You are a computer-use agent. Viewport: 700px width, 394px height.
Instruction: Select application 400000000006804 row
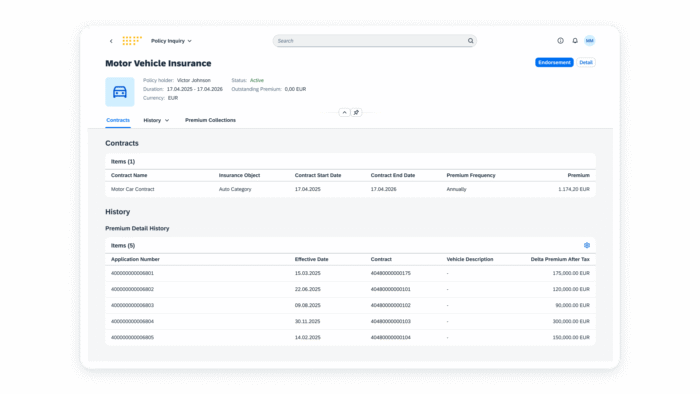click(x=350, y=321)
